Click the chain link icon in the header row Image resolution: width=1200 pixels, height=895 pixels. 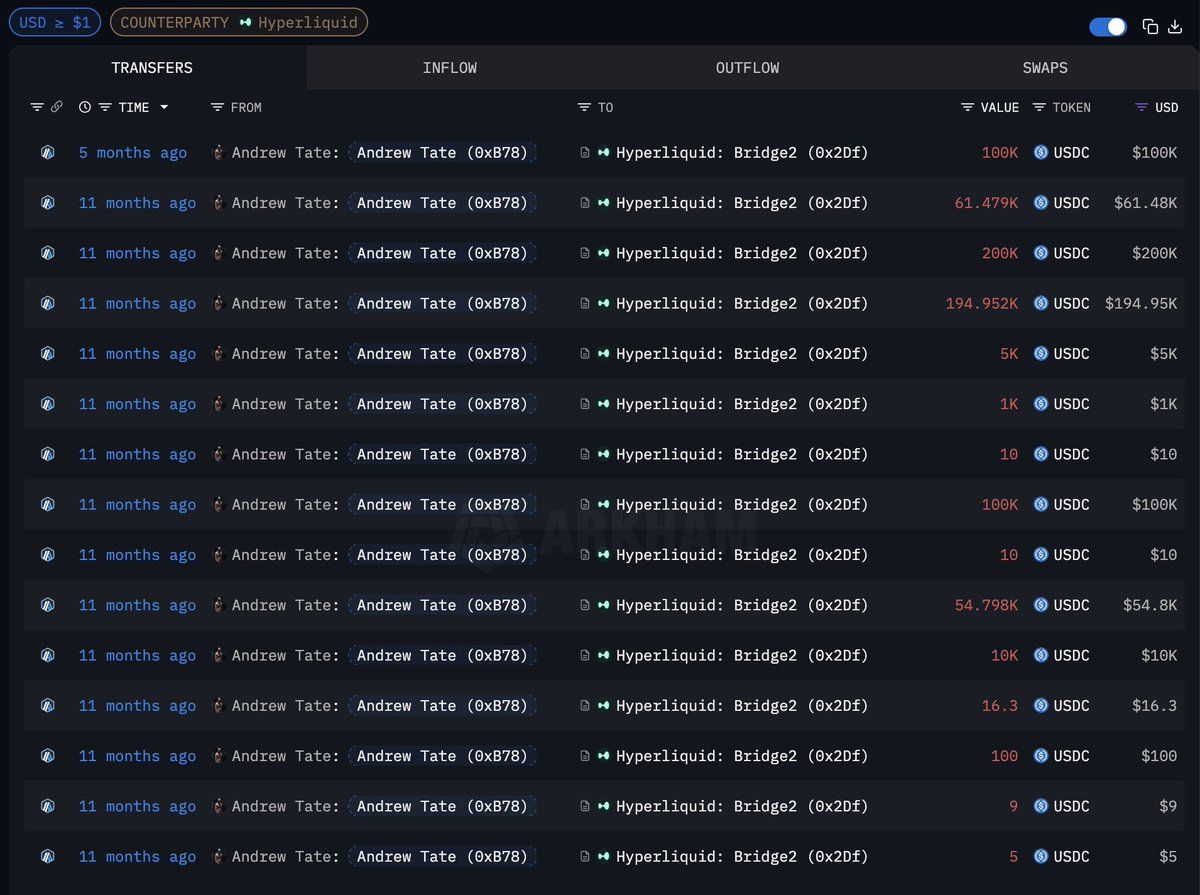point(58,107)
